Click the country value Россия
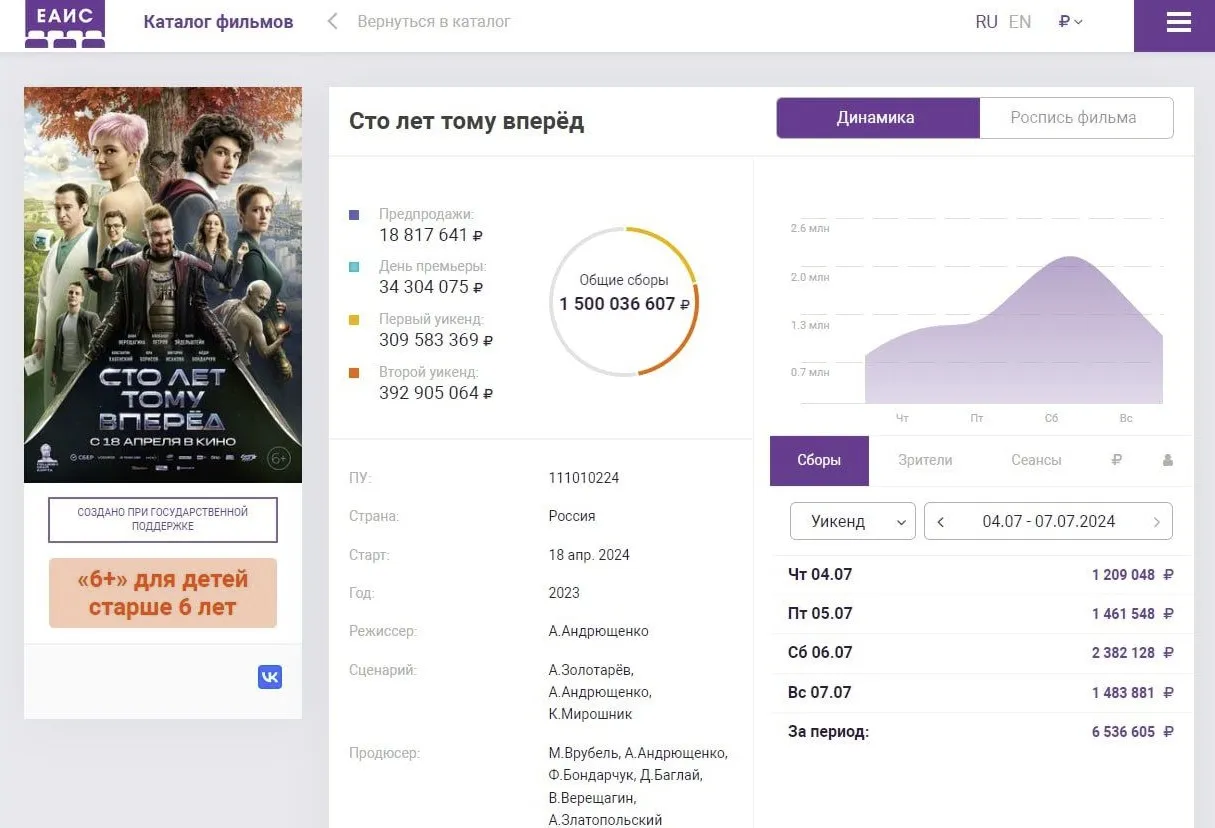Viewport: 1215px width, 828px height. click(x=572, y=516)
